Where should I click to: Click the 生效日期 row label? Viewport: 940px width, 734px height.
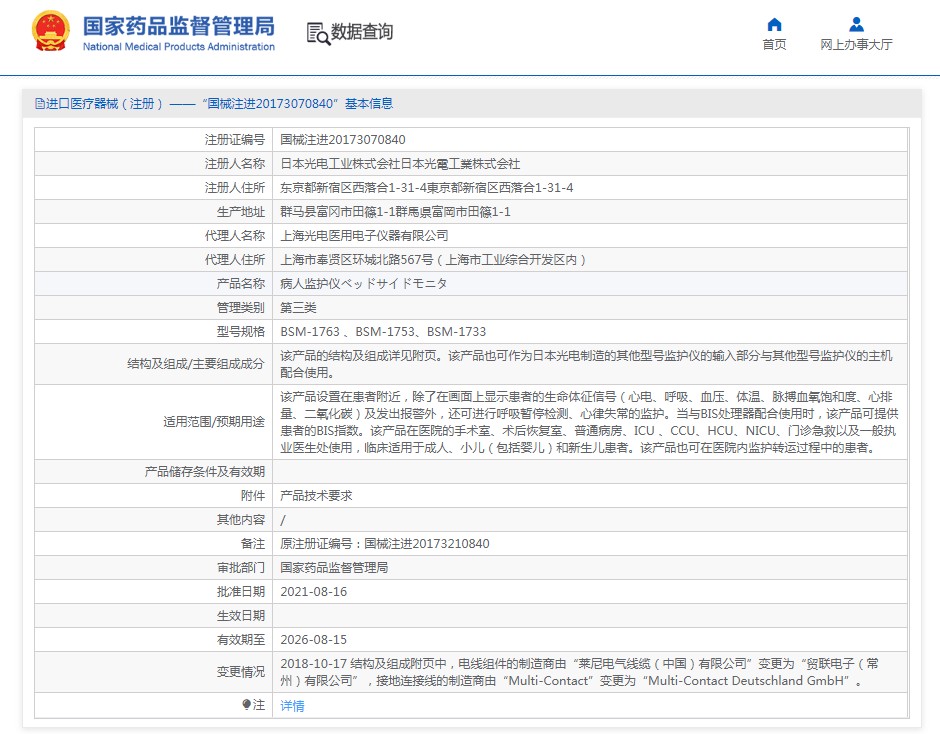(x=240, y=615)
